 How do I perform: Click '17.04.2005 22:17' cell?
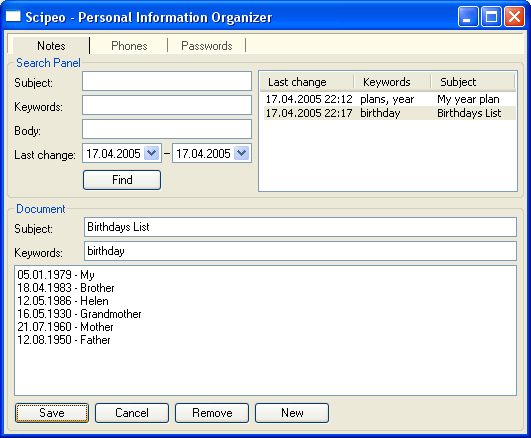point(309,113)
